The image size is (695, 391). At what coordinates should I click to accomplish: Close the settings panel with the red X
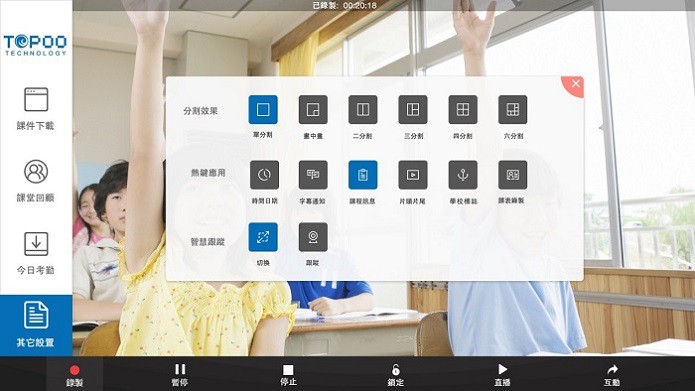coord(574,85)
